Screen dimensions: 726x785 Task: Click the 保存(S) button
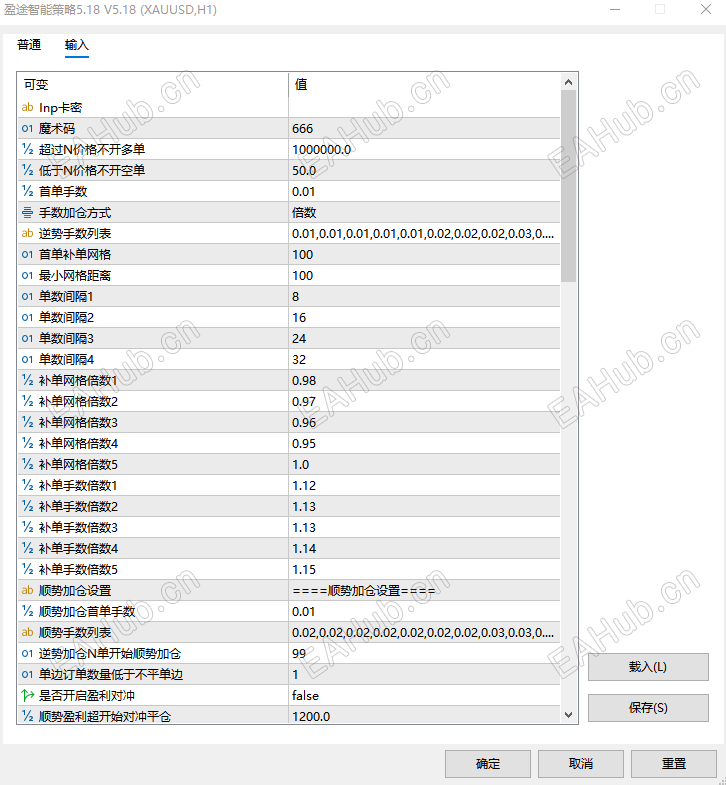pos(648,708)
